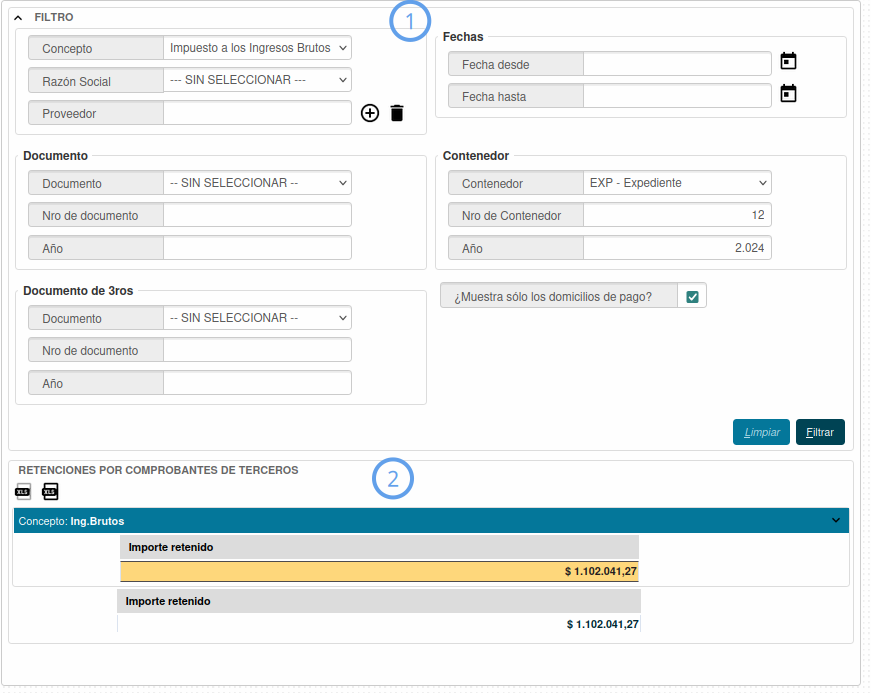Open the Documento de 3ros document dropdown
Viewport: 871px width, 693px height.
pyautogui.click(x=257, y=318)
